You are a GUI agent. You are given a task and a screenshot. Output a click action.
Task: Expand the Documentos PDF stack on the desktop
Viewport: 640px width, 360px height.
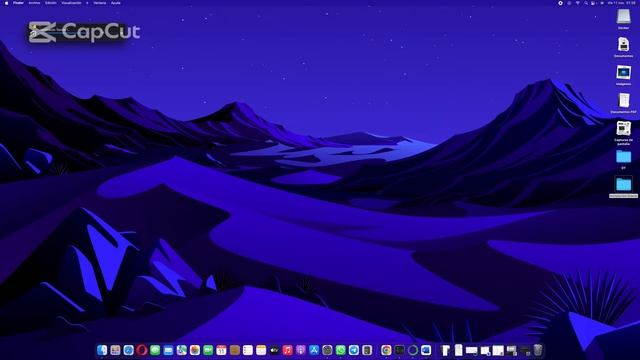(x=624, y=100)
